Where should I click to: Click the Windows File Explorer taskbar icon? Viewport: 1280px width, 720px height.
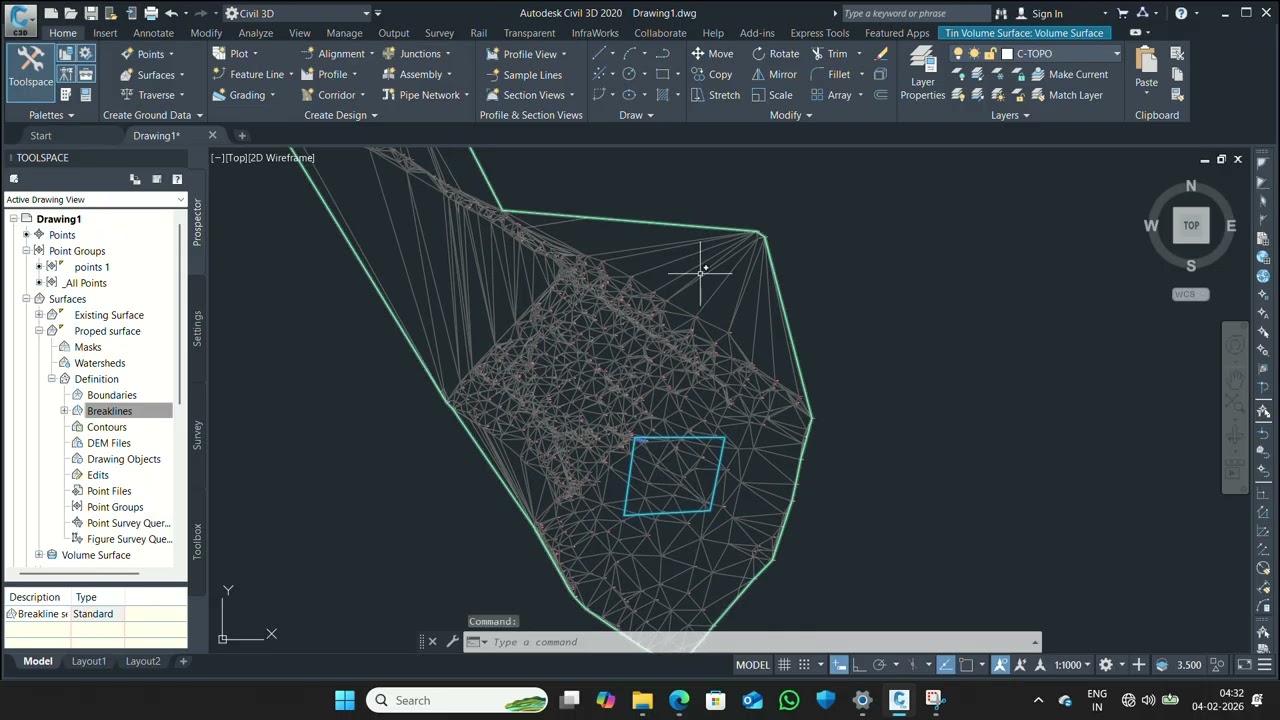pos(642,700)
